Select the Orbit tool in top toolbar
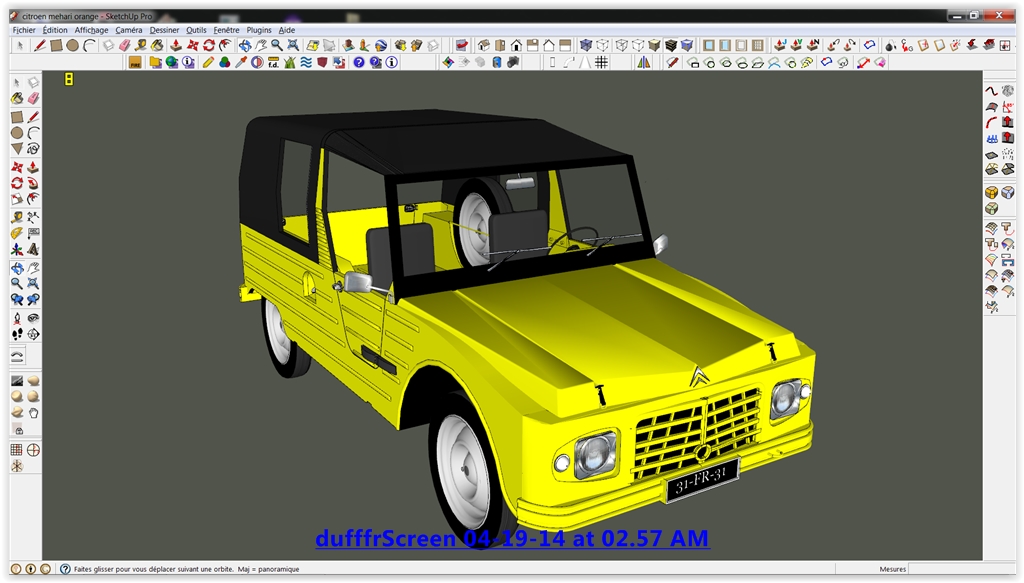Viewport: 1024px width, 583px height. coord(245,45)
